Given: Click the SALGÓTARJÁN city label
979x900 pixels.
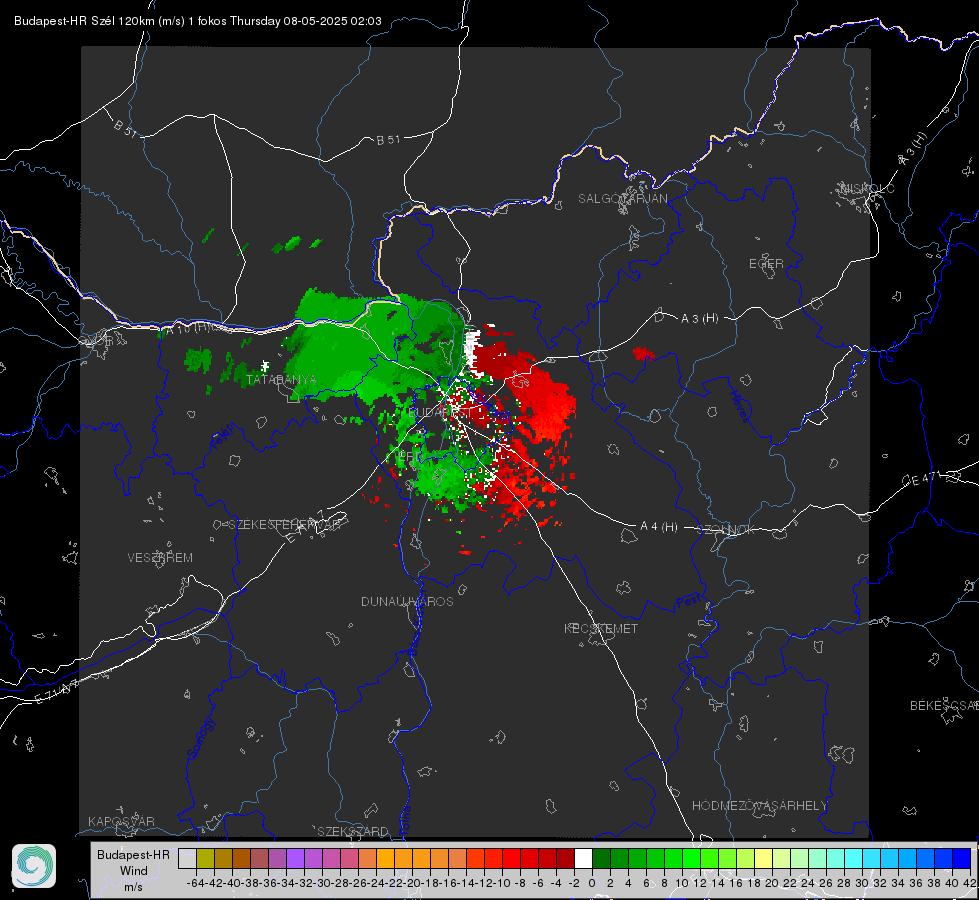Looking at the screenshot, I should [622, 199].
